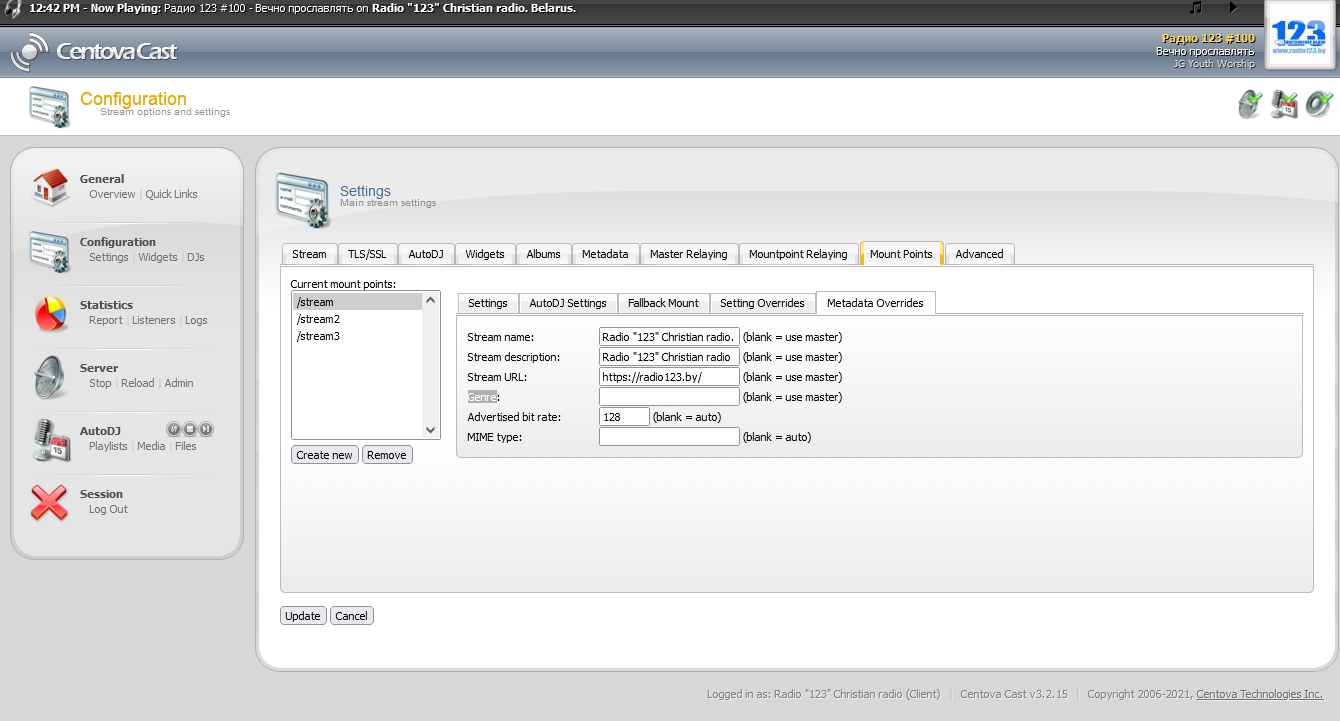Click the music note icon in top bar
Screen dimensions: 1340x721
pyautogui.click(x=1195, y=8)
